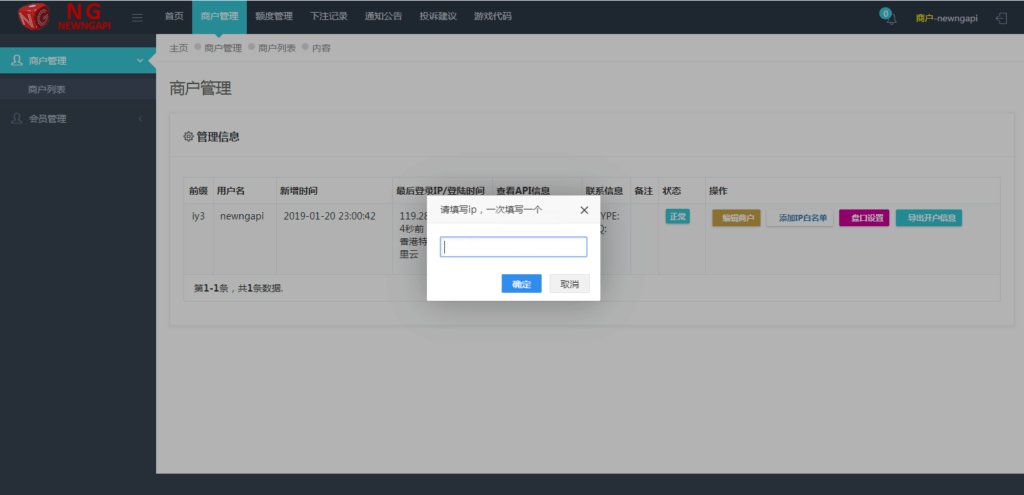Open the 首页 top menu
The height and width of the screenshot is (495, 1024).
point(174,17)
